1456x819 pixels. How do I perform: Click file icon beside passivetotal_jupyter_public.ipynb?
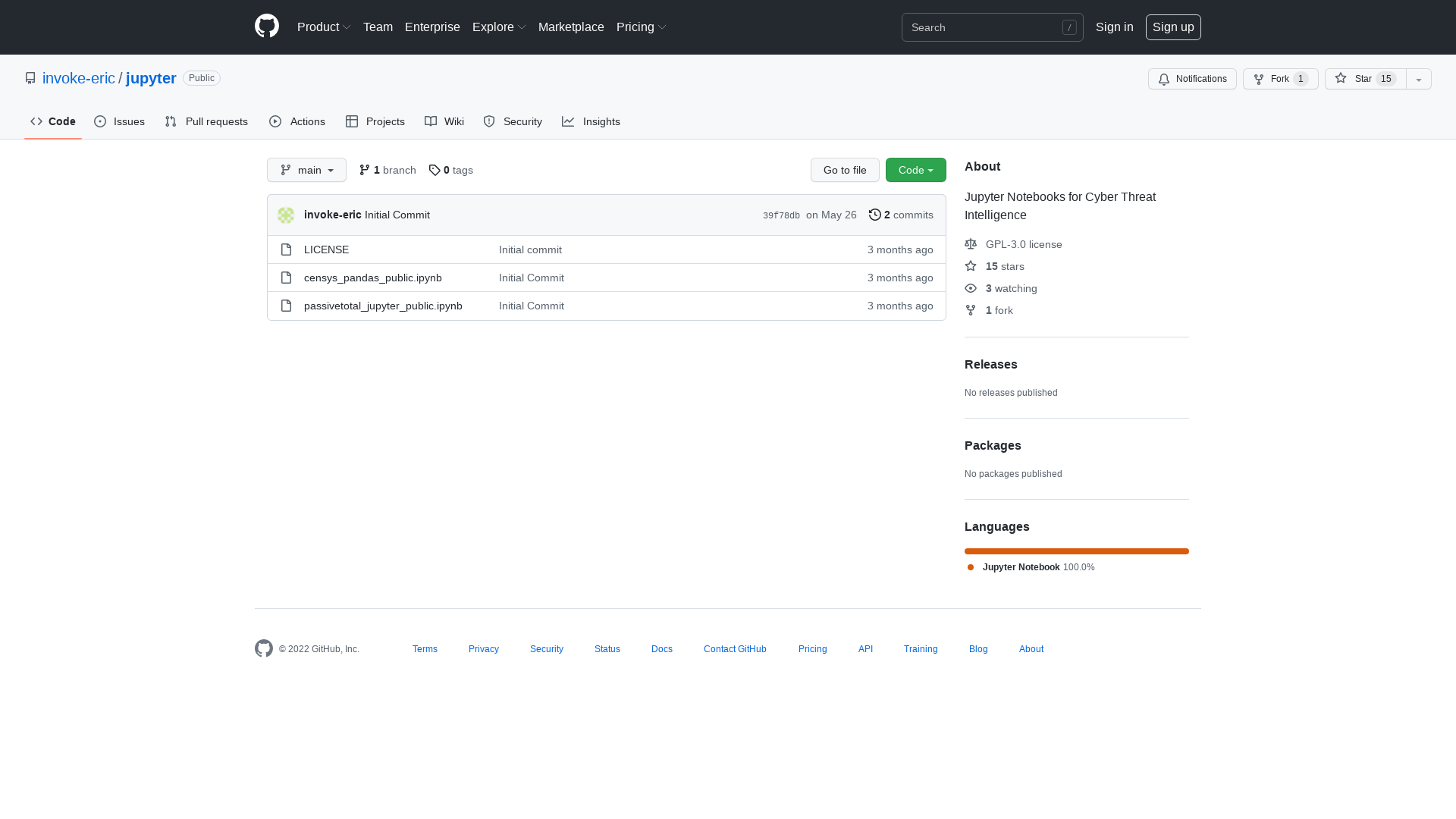coord(286,306)
